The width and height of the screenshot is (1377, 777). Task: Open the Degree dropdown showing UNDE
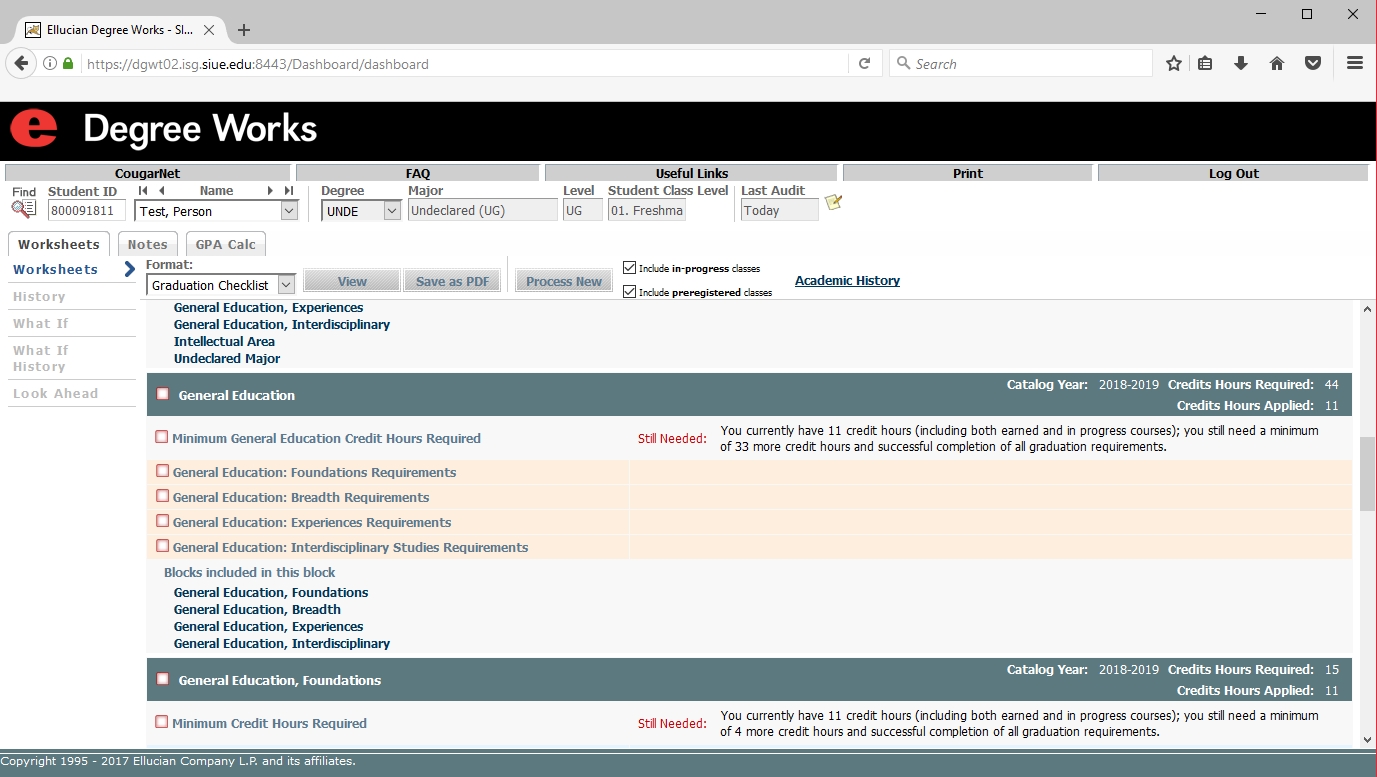[x=392, y=211]
